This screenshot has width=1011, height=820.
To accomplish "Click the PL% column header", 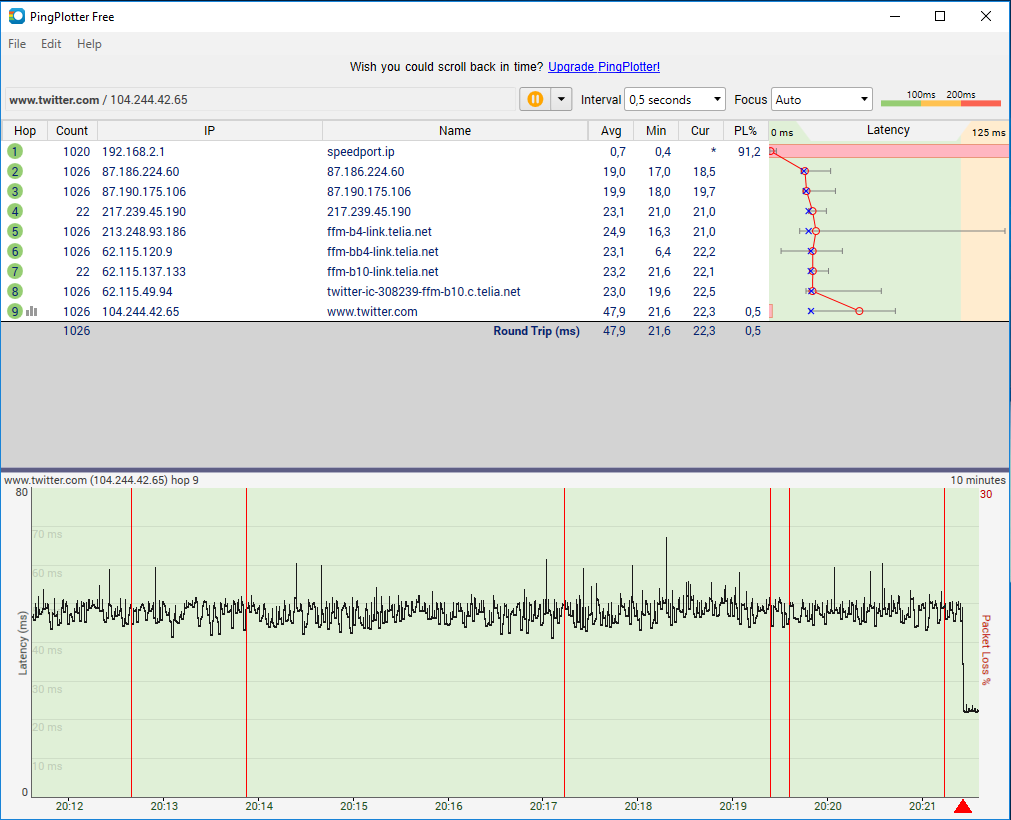I will point(745,130).
